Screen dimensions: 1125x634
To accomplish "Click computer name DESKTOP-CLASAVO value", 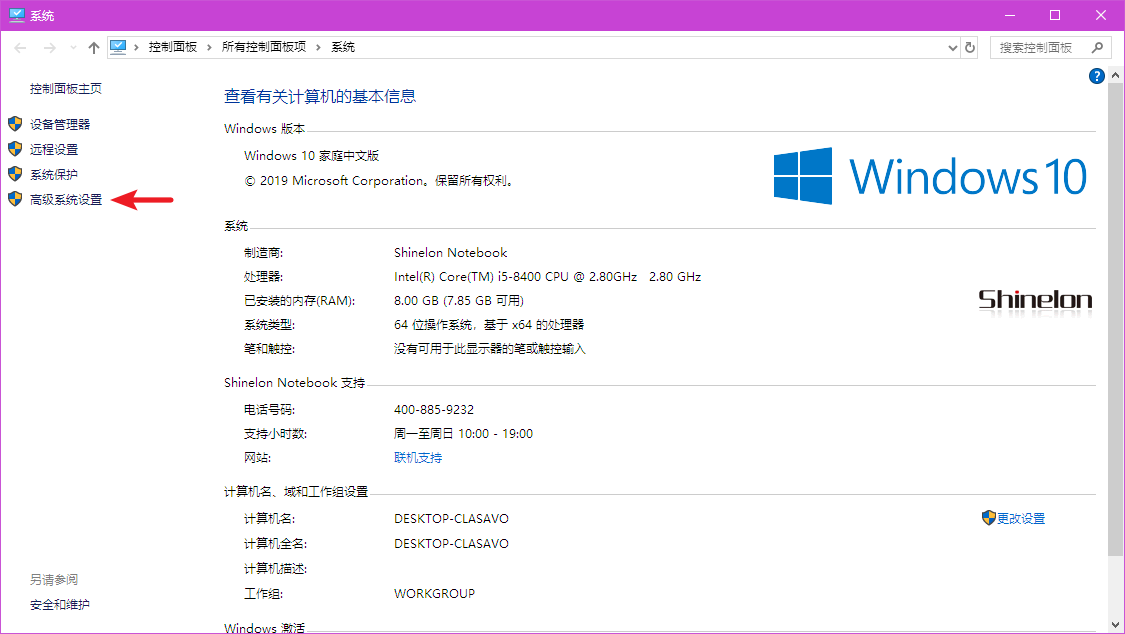I will click(451, 519).
